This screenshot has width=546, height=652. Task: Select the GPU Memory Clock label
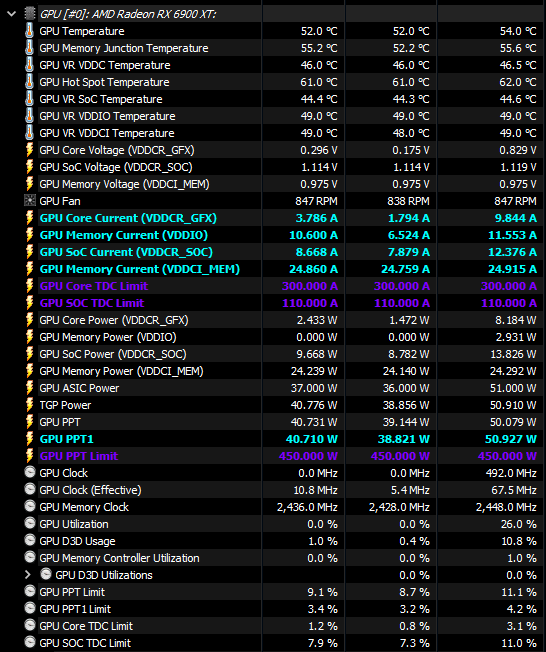click(84, 507)
